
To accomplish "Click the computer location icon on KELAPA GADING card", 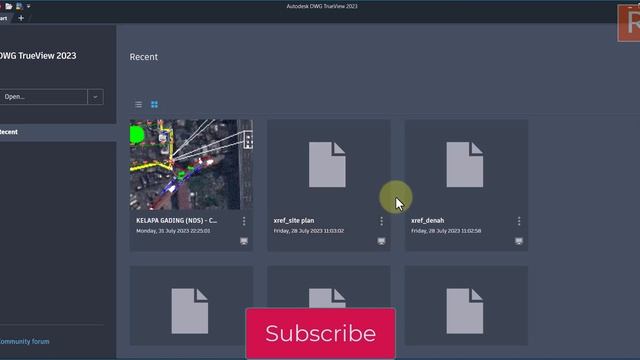I will pos(244,241).
